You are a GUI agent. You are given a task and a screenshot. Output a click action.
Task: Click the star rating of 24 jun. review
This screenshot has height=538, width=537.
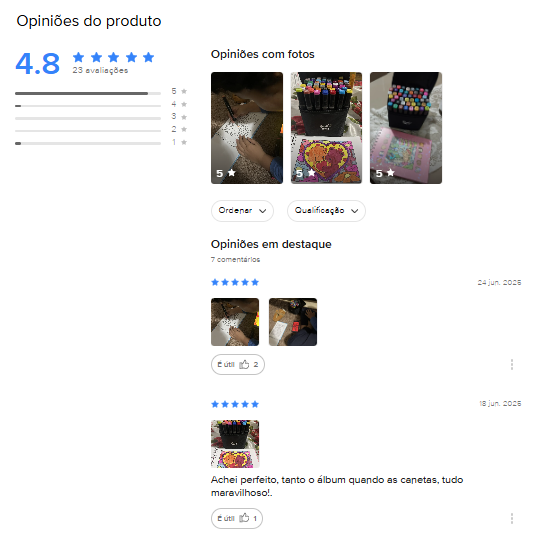(235, 282)
